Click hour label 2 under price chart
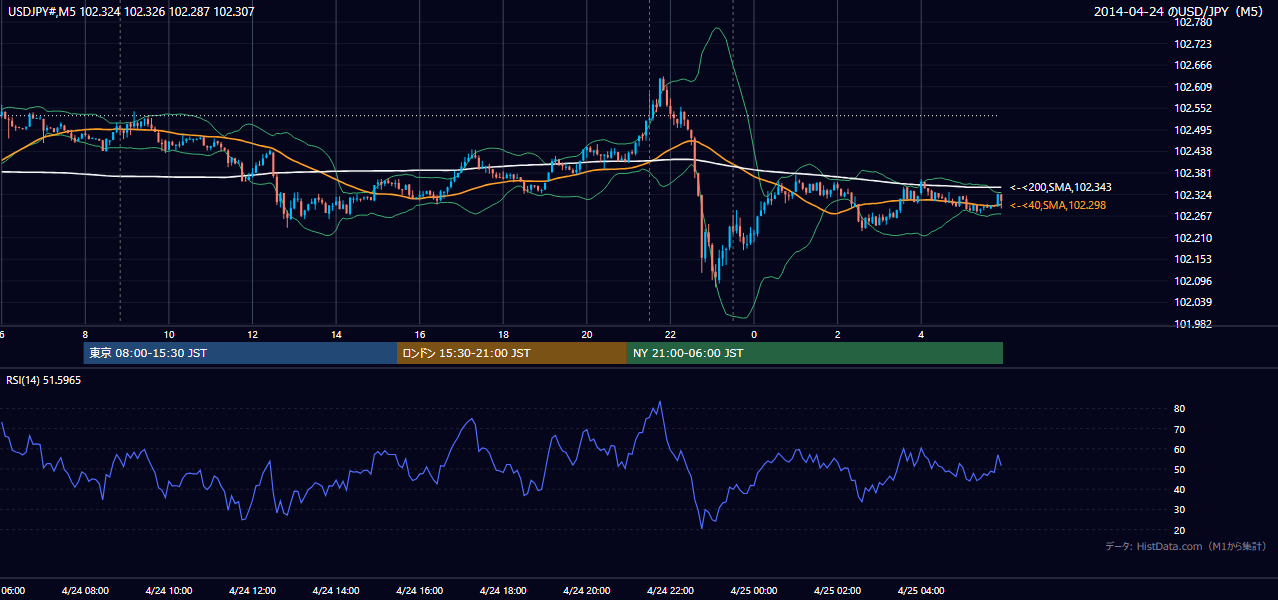The image size is (1278, 600). 838,334
